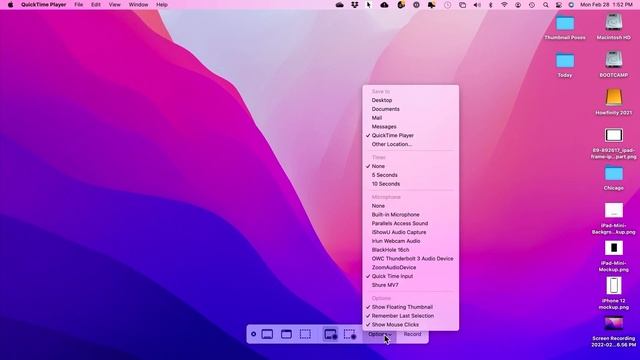Open the View menu
Viewport: 640px width, 360px height.
[115, 5]
